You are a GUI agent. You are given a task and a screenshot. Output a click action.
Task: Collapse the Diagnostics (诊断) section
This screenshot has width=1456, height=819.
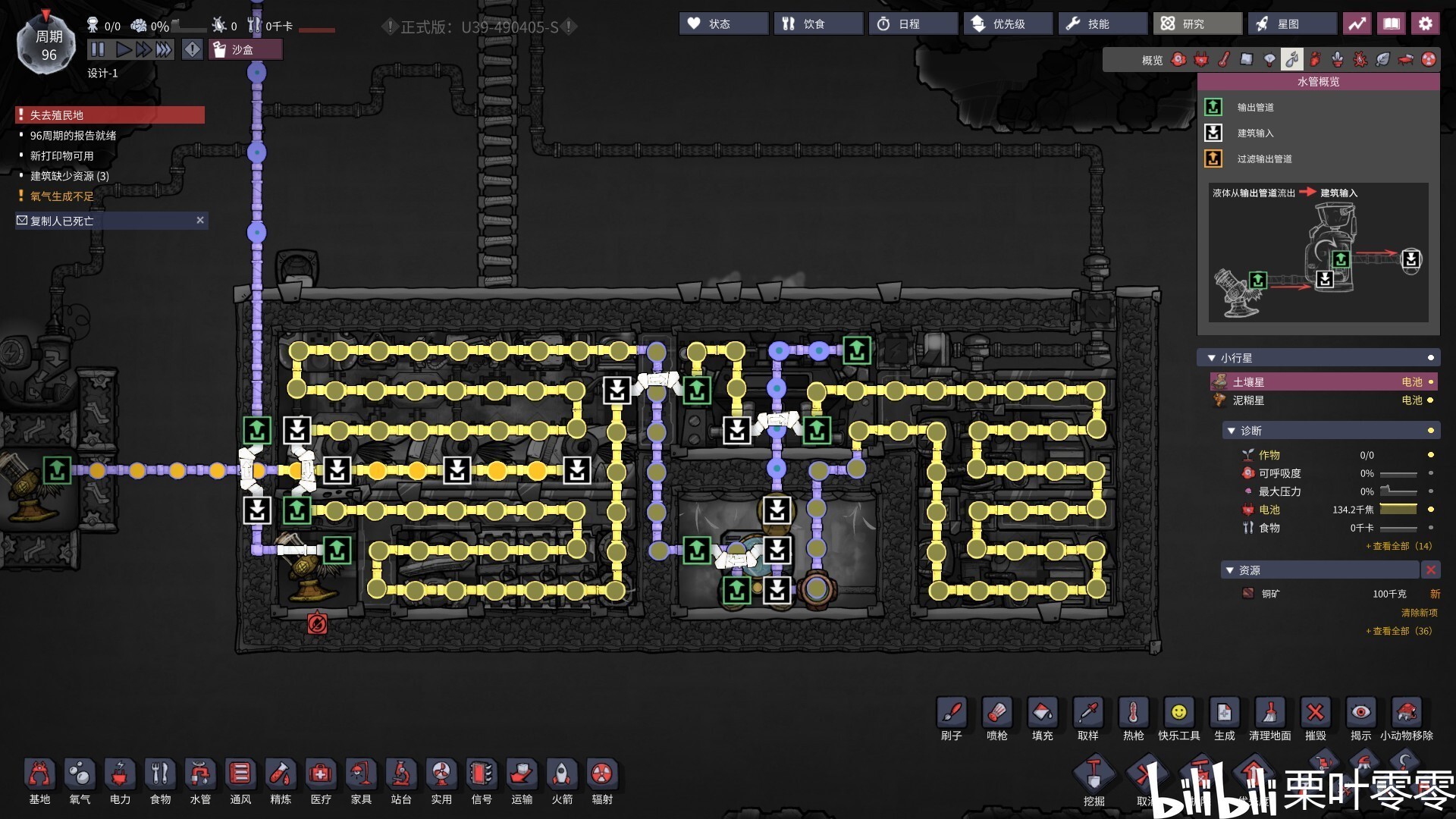[x=1231, y=431]
